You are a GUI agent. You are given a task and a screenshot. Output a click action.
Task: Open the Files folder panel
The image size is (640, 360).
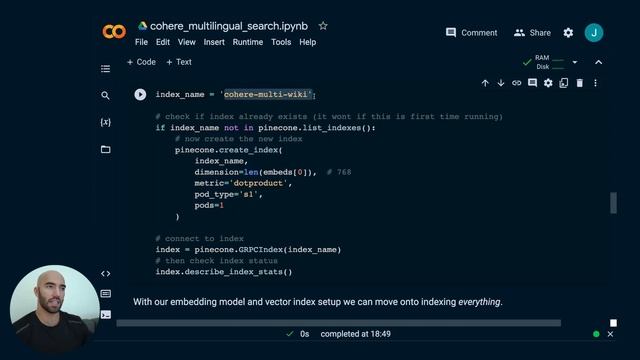pyautogui.click(x=105, y=149)
